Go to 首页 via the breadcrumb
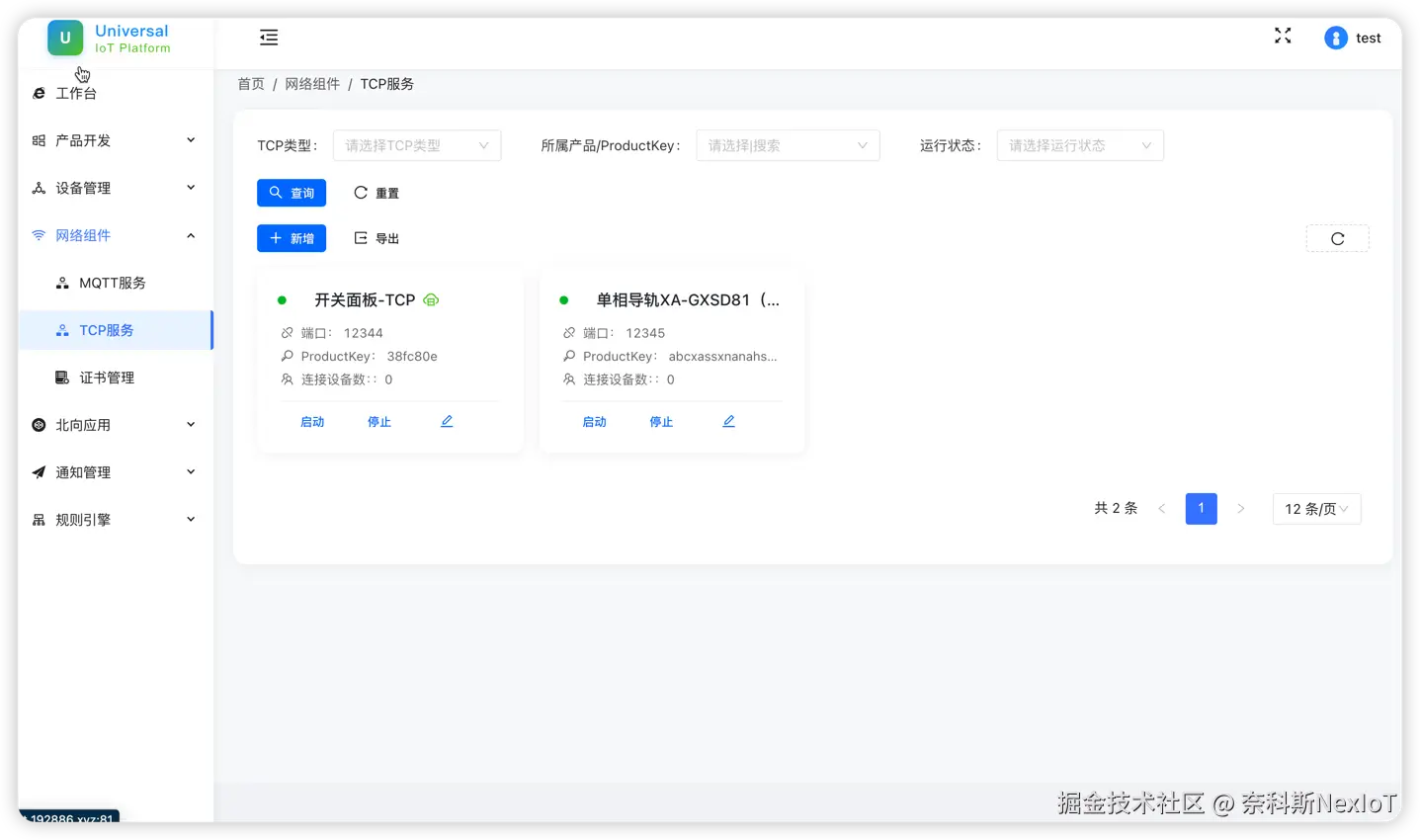1420x840 pixels. tap(250, 83)
